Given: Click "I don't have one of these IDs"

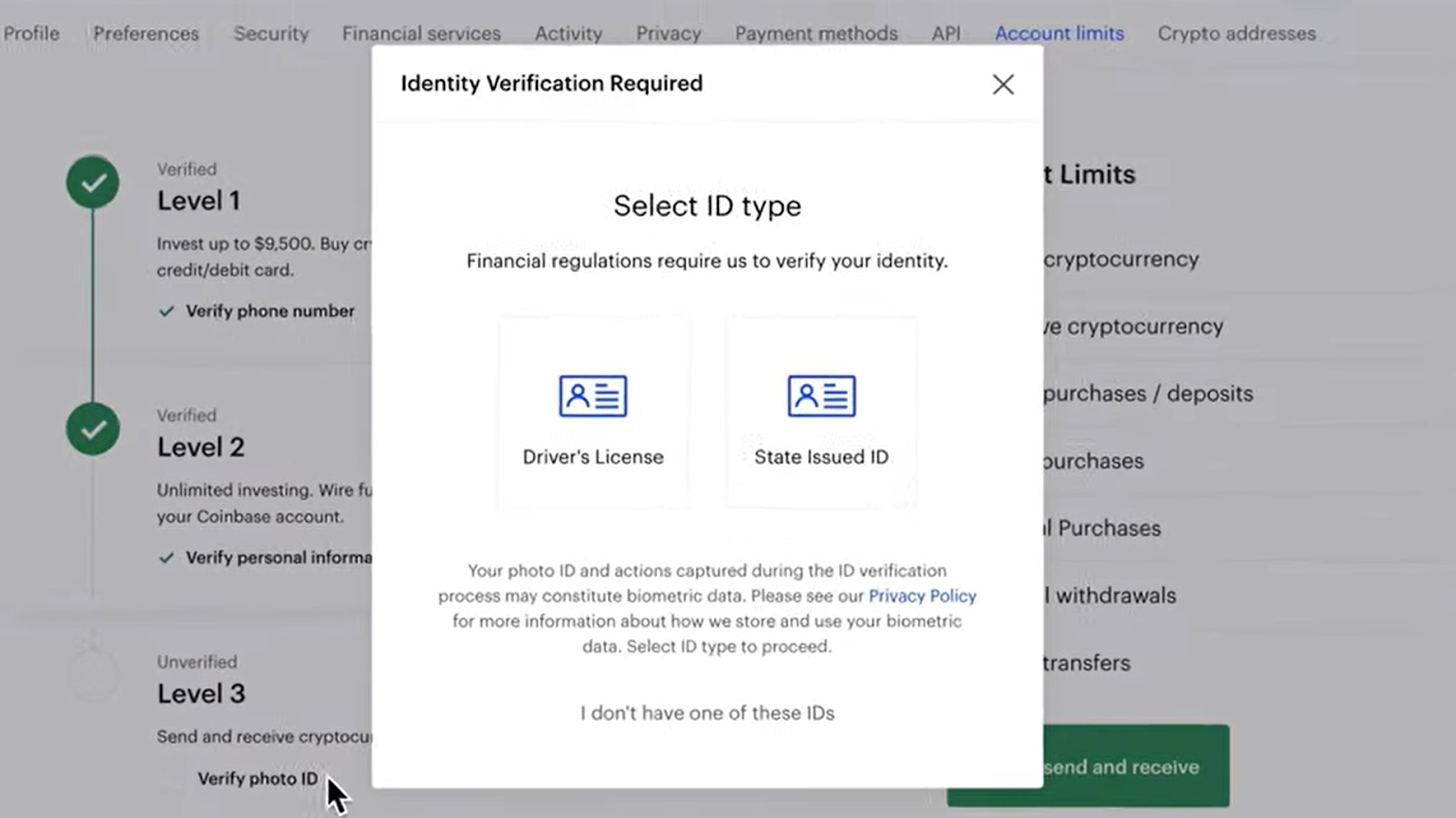Looking at the screenshot, I should coord(707,713).
